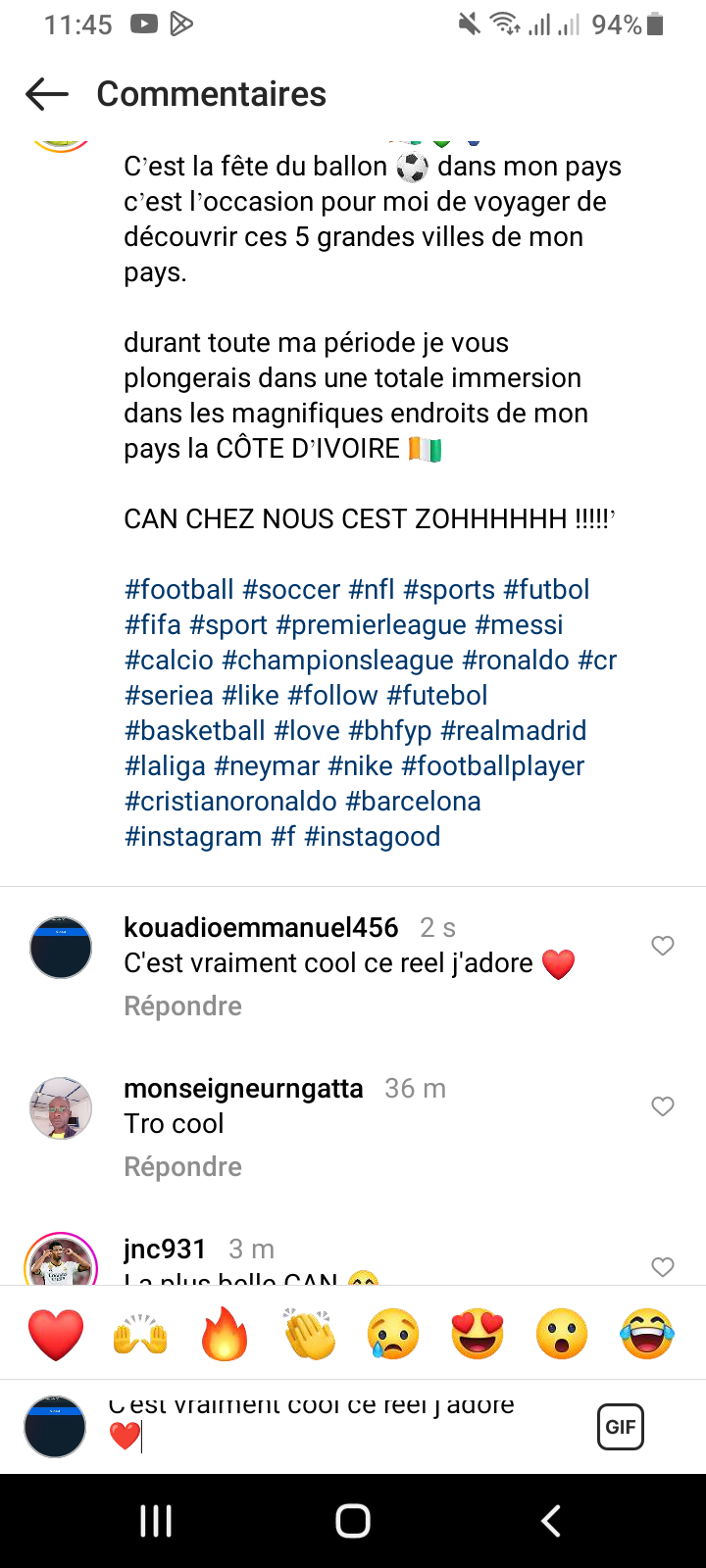Insert the surprised face emoji
Image resolution: width=706 pixels, height=1568 pixels.
562,1334
